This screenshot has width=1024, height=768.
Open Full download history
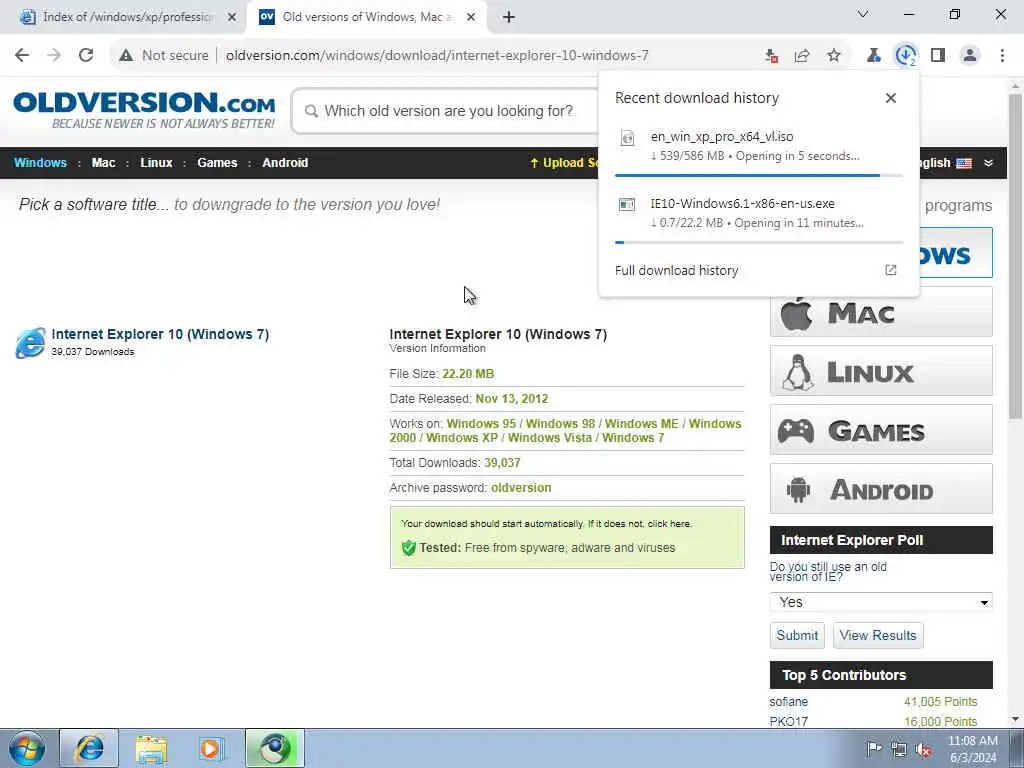click(677, 270)
